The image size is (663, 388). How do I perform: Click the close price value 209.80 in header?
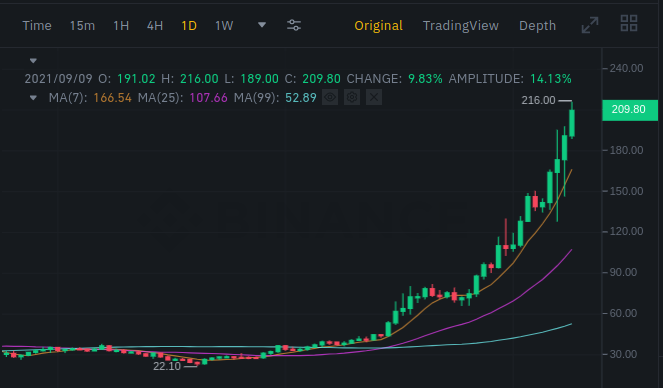(321, 79)
